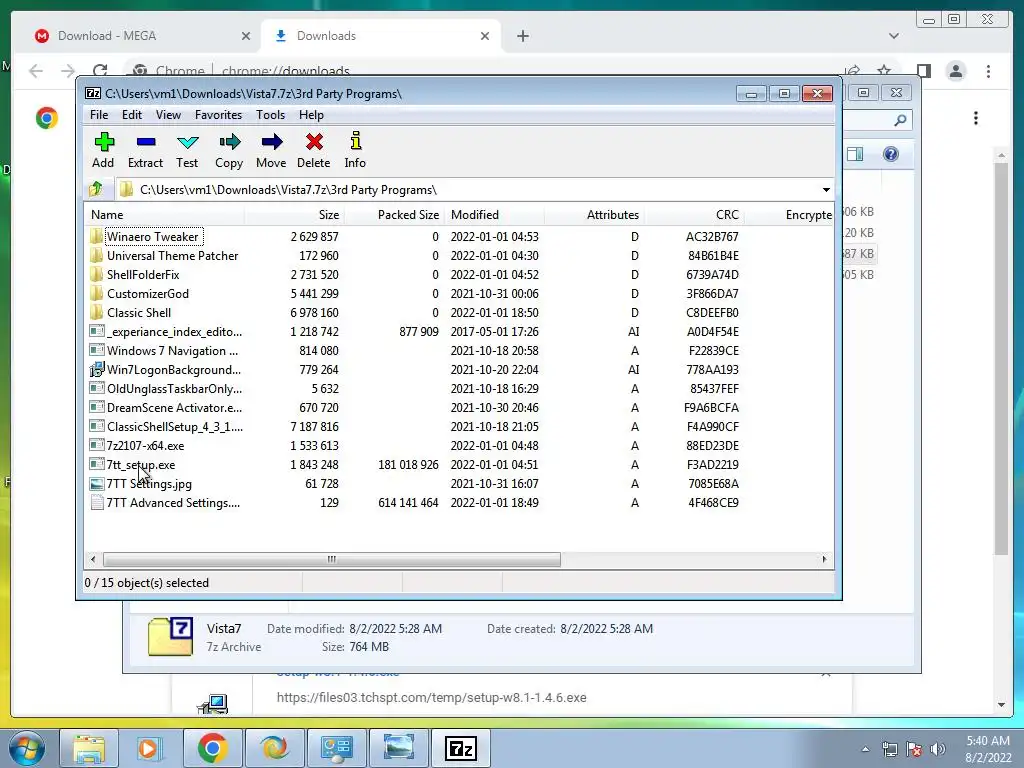Click the 7TT Advanced Settings file icon

coord(97,503)
